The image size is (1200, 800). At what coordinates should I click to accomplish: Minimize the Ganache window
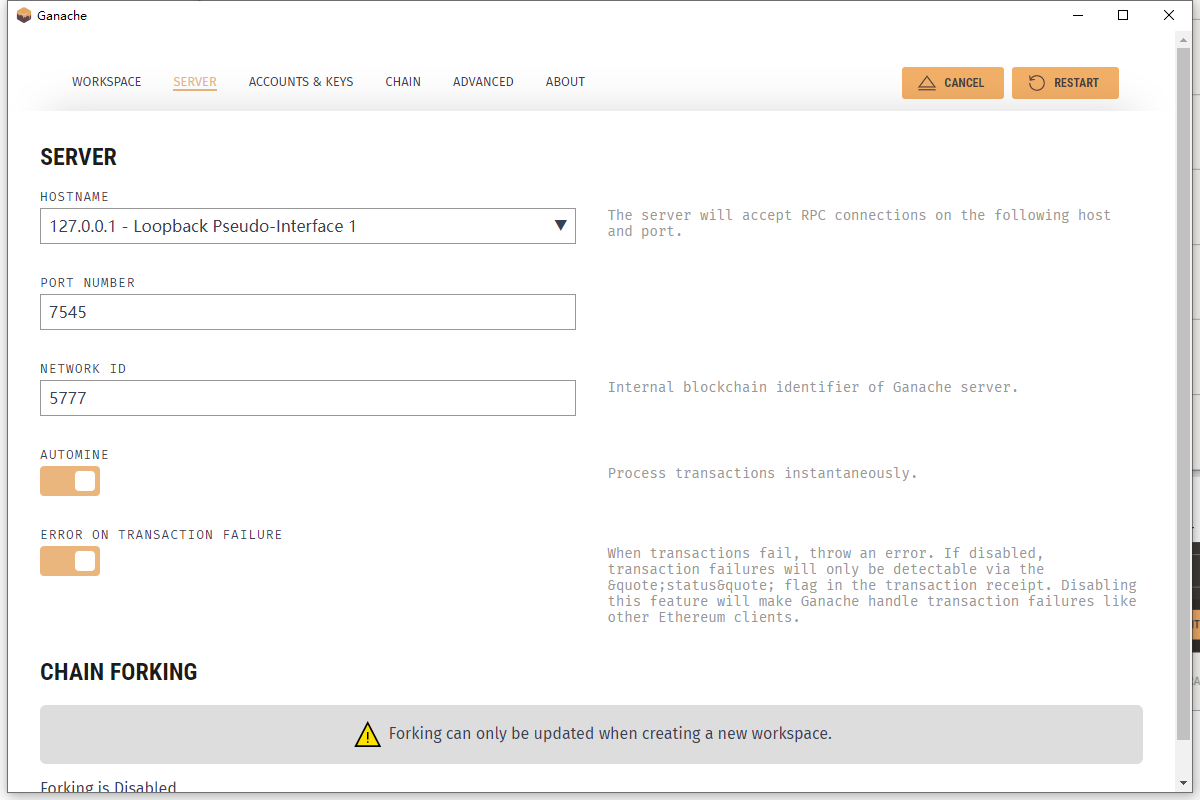click(1078, 15)
